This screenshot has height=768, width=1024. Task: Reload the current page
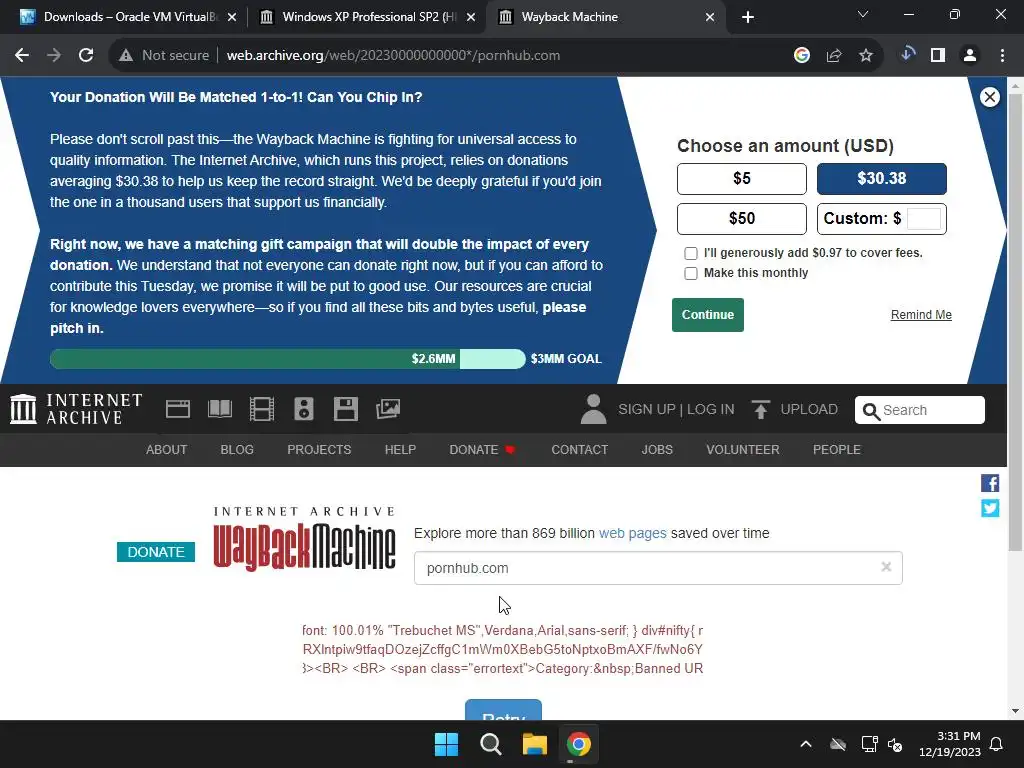pos(86,56)
